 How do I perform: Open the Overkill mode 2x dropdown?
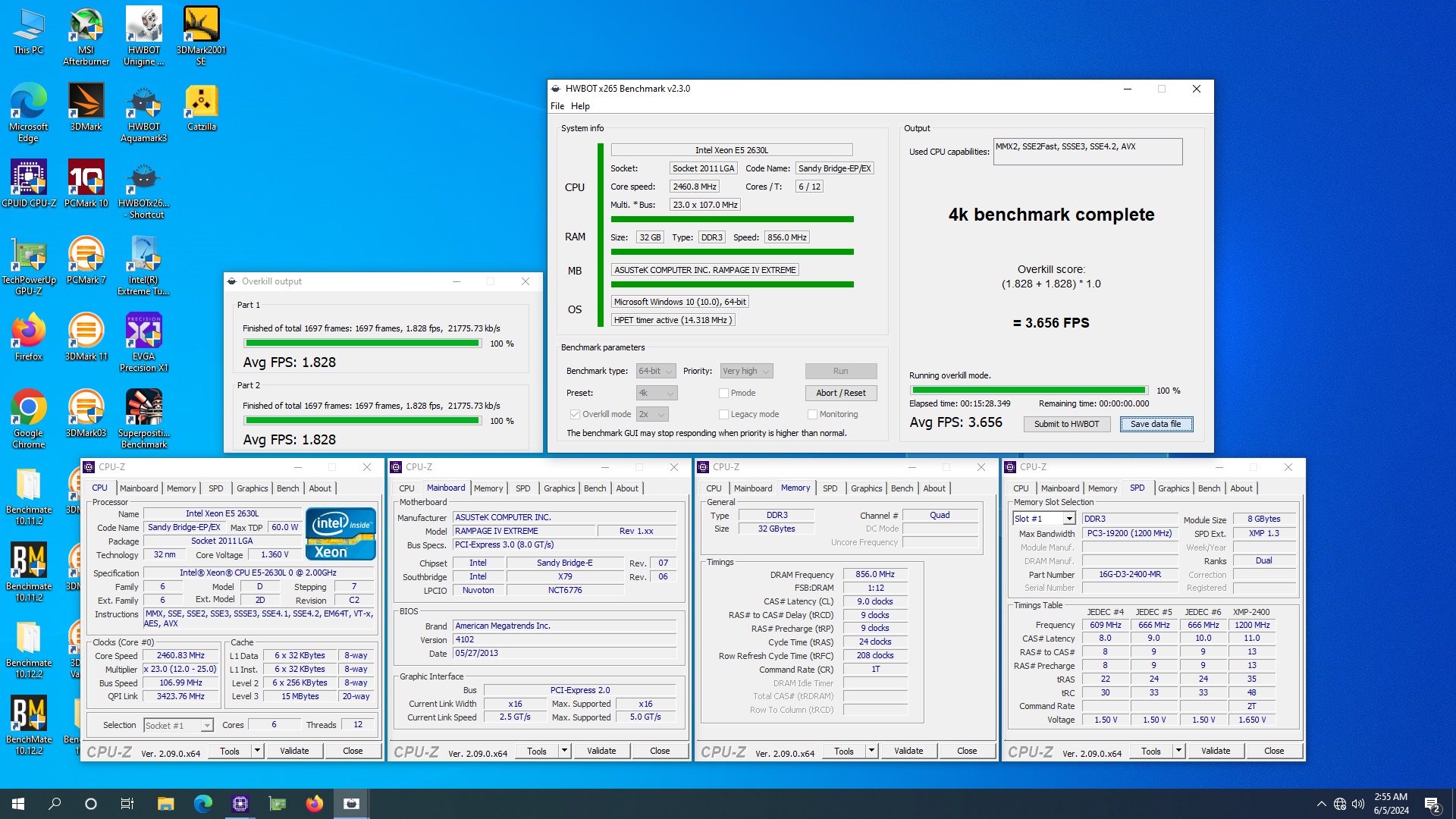651,415
